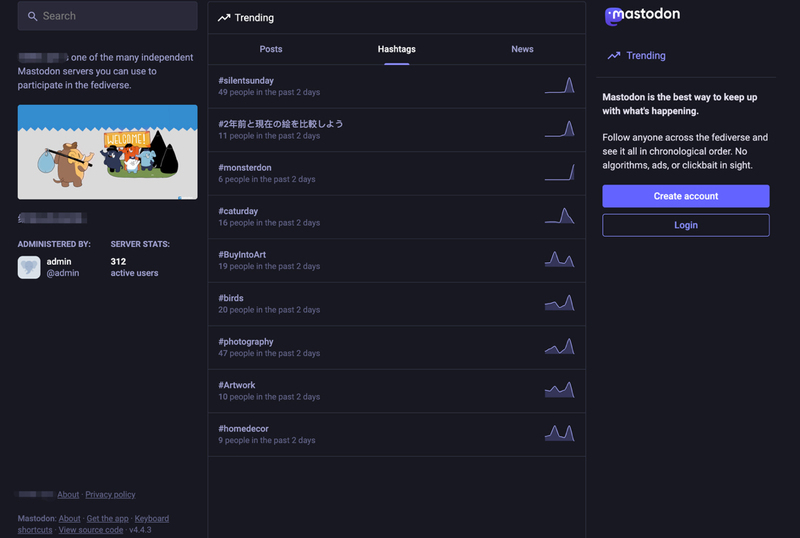Viewport: 800px width, 538px height.
Task: View the #BuyIntoArt usage sparkline
Action: (560, 260)
